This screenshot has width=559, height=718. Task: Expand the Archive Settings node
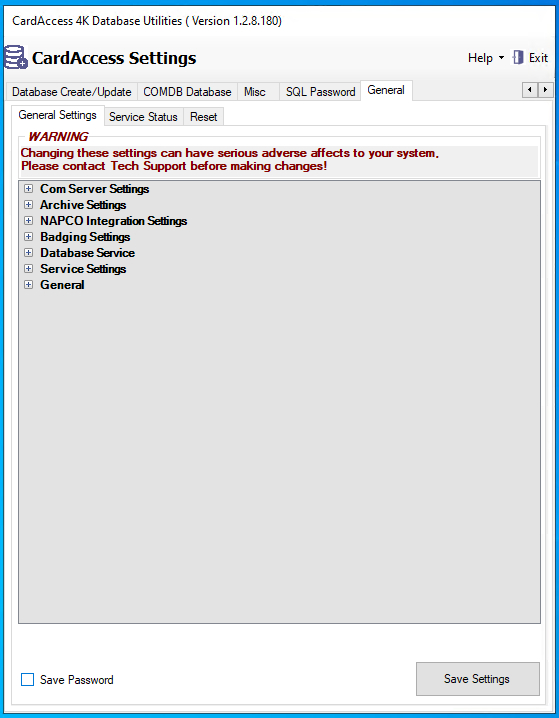click(x=28, y=205)
